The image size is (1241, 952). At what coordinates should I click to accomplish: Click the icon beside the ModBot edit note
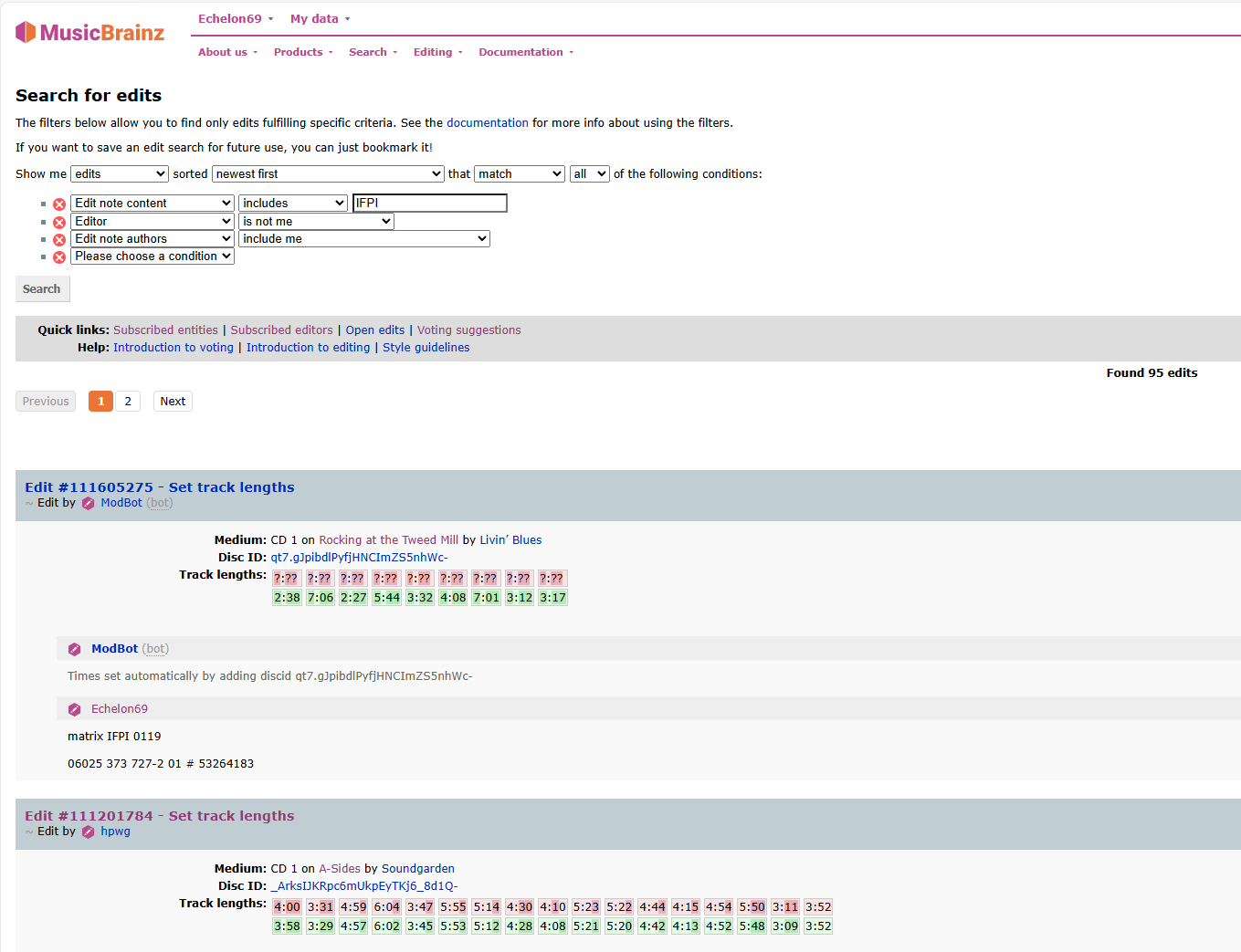[x=75, y=649]
